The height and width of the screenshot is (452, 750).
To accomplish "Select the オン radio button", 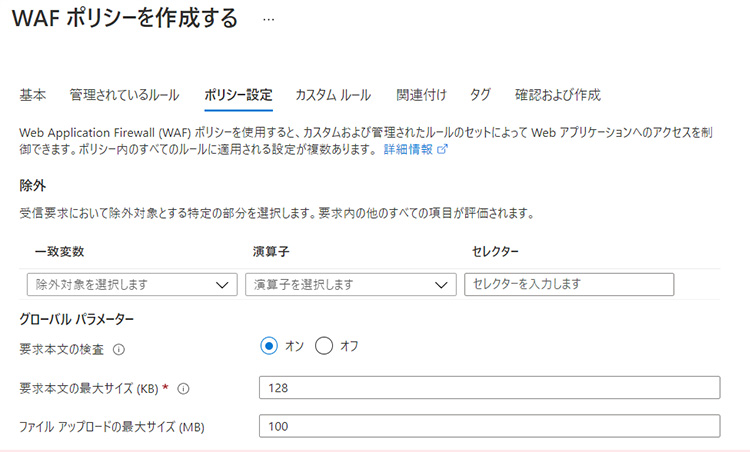I will pos(268,346).
